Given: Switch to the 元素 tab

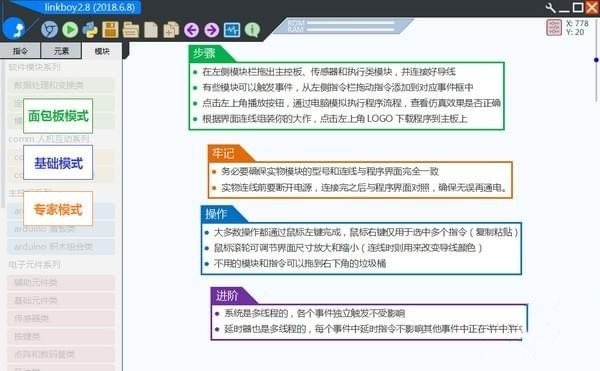Looking at the screenshot, I should tap(61, 51).
